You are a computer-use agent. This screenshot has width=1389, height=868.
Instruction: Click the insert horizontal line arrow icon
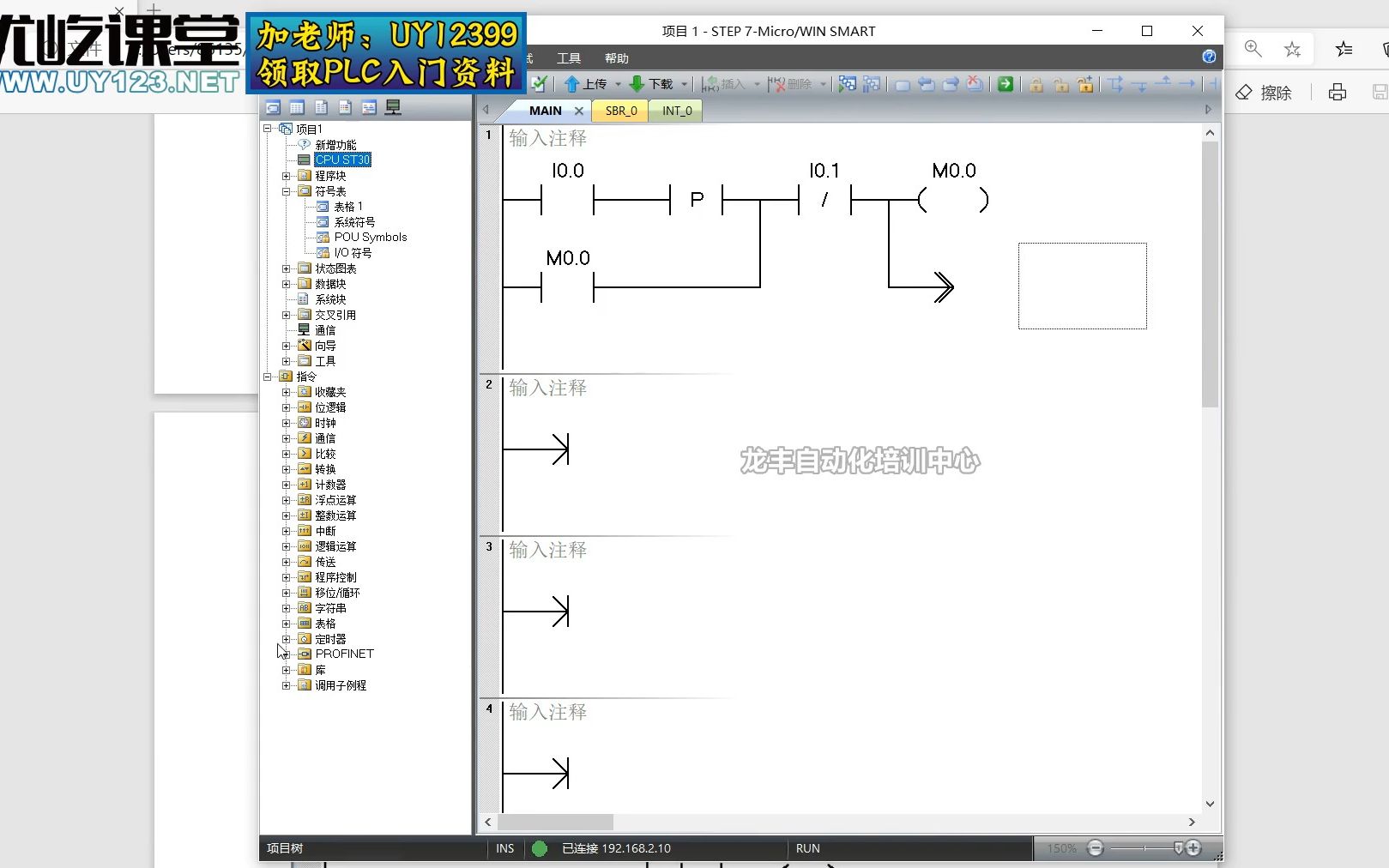click(x=1187, y=84)
